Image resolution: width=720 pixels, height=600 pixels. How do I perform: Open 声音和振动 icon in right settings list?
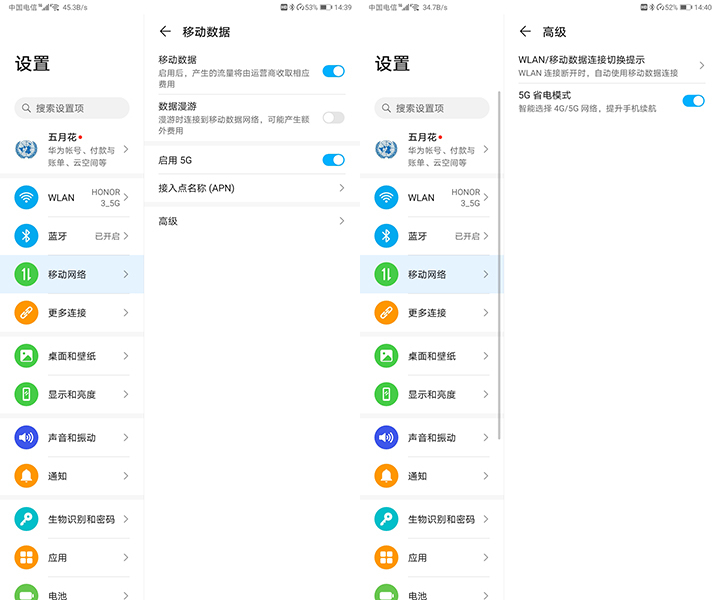click(386, 437)
